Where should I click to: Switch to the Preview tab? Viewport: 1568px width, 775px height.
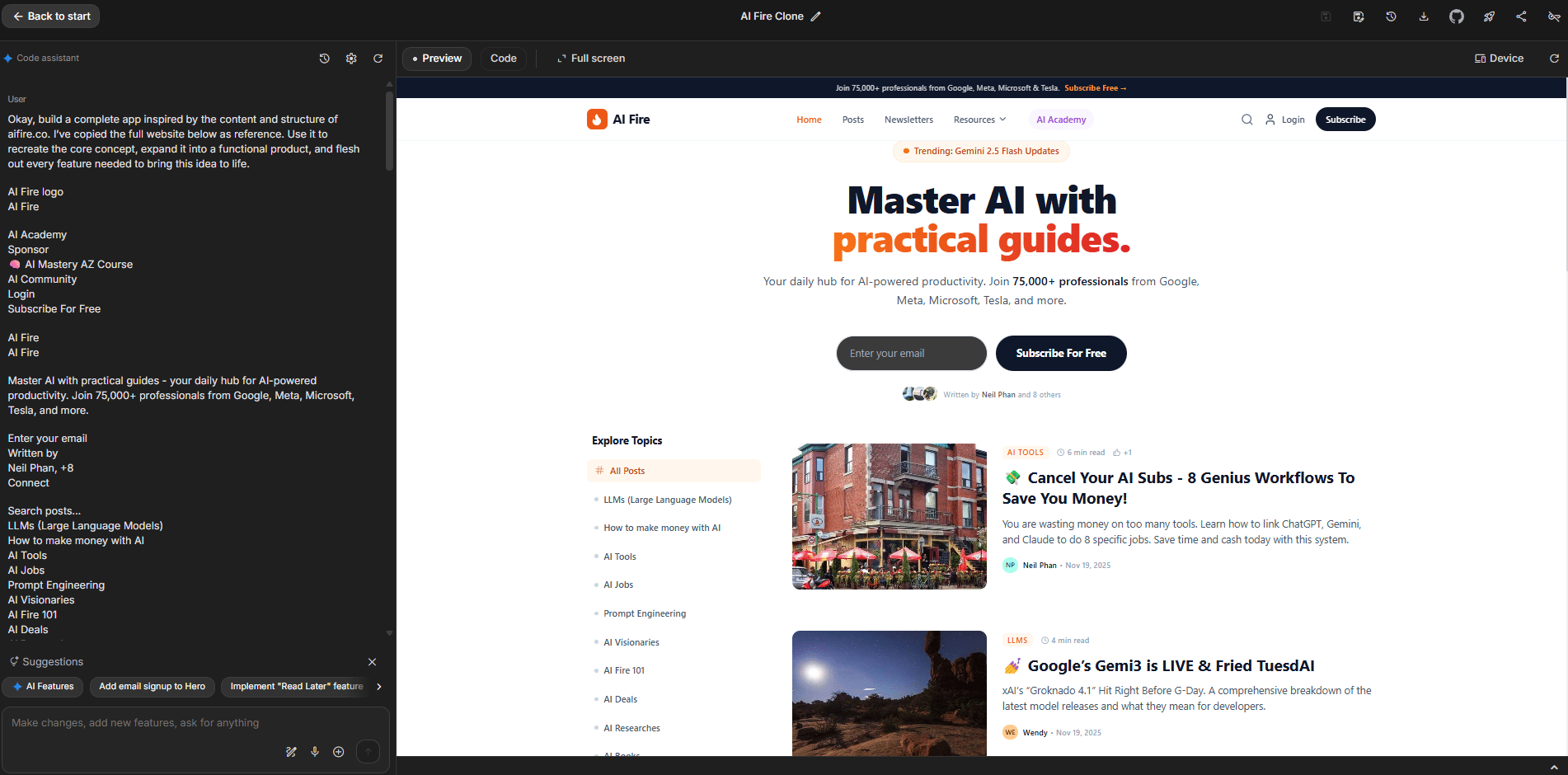pos(437,59)
